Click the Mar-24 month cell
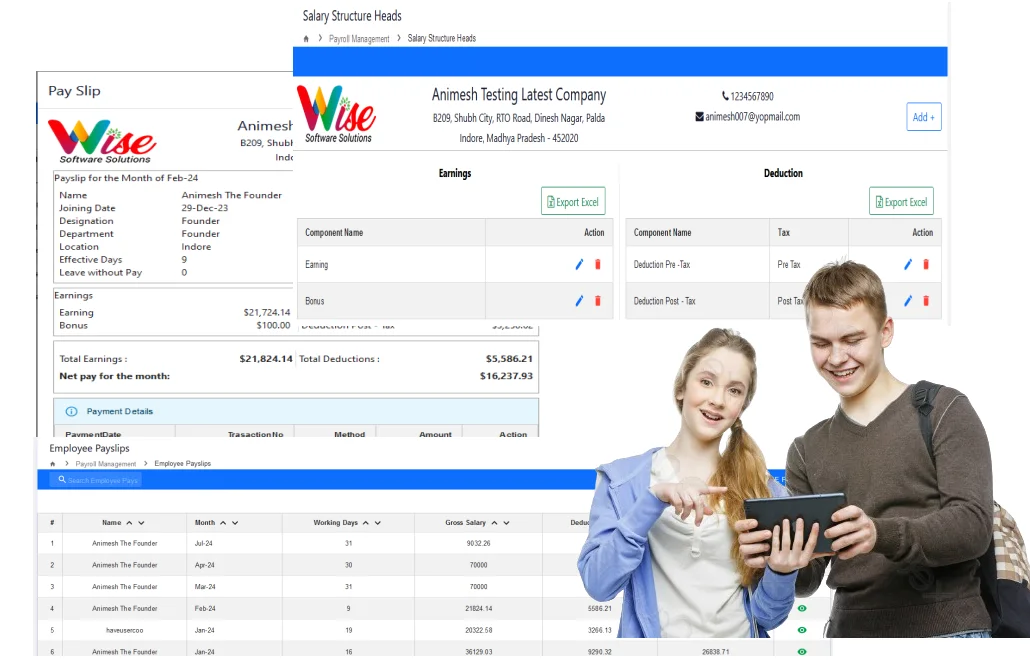Image resolution: width=1030 pixels, height=660 pixels. pos(205,587)
